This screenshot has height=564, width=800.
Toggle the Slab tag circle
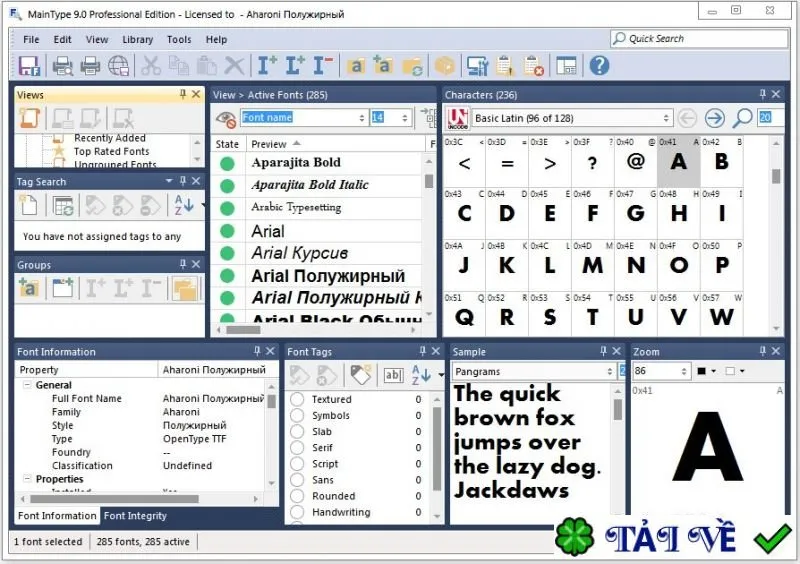pyautogui.click(x=297, y=432)
